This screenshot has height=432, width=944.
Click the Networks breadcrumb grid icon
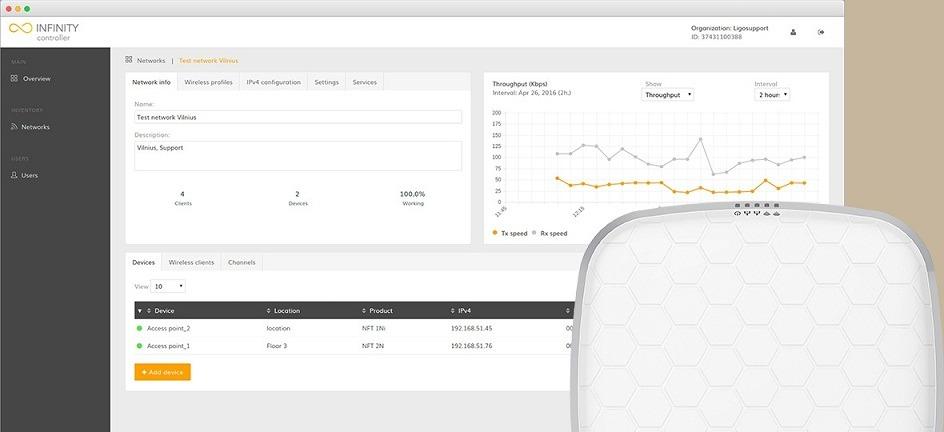pos(129,60)
